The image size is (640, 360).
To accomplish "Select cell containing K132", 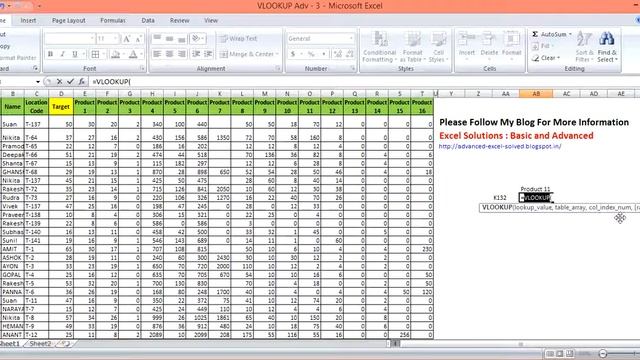I will [x=500, y=198].
